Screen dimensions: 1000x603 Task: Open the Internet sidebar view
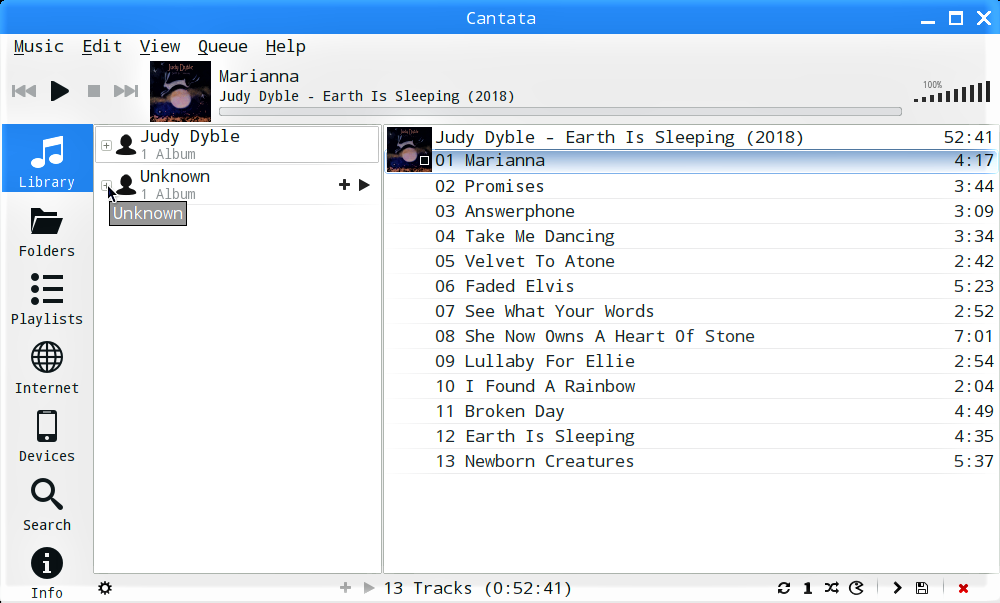coord(47,368)
